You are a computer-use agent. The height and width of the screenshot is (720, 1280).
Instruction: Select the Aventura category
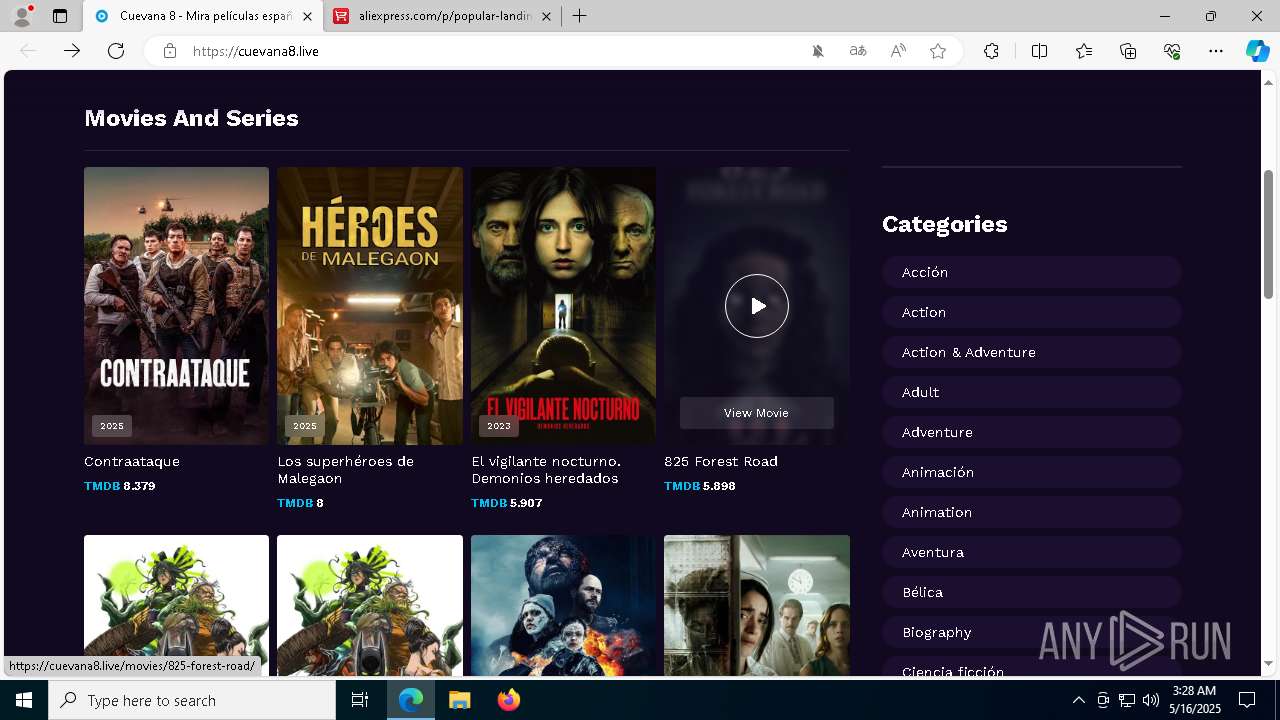point(1032,552)
